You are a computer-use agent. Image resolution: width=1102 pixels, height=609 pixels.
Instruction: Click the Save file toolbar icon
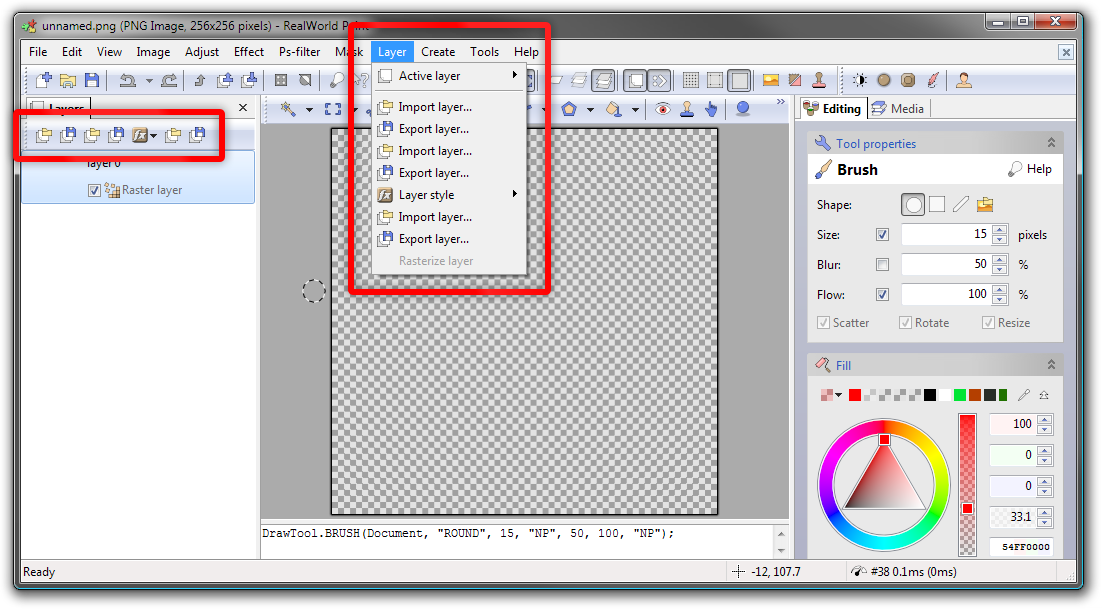pos(92,80)
